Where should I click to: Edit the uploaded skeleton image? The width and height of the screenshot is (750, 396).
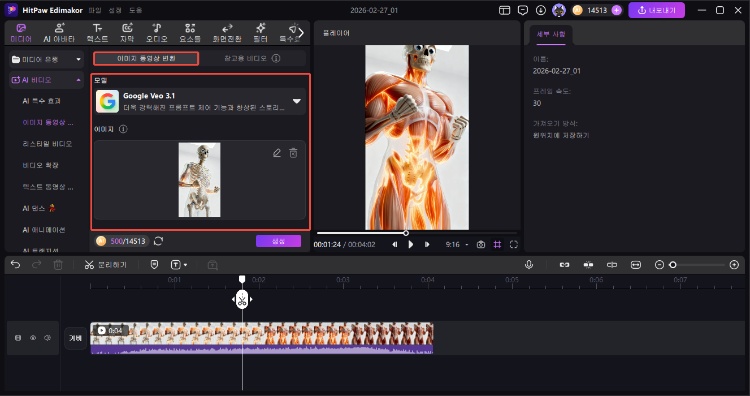point(277,153)
